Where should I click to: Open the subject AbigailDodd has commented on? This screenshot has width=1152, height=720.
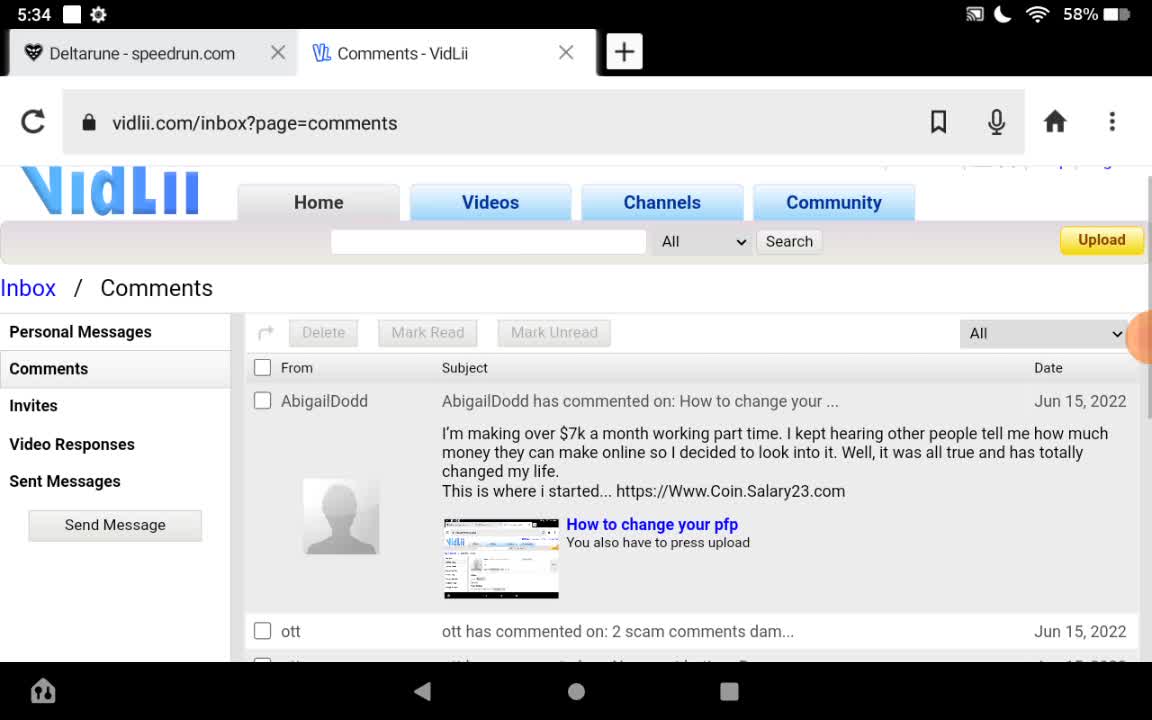pos(640,401)
